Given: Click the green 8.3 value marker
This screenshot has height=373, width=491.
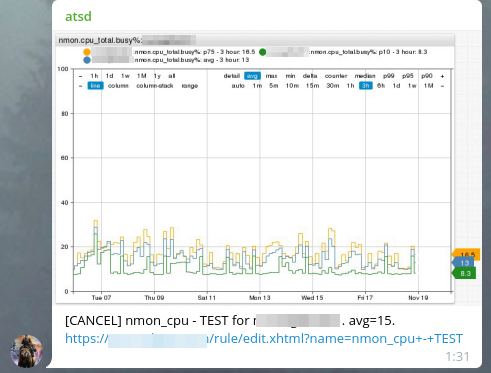Looking at the screenshot, I should click(x=464, y=273).
